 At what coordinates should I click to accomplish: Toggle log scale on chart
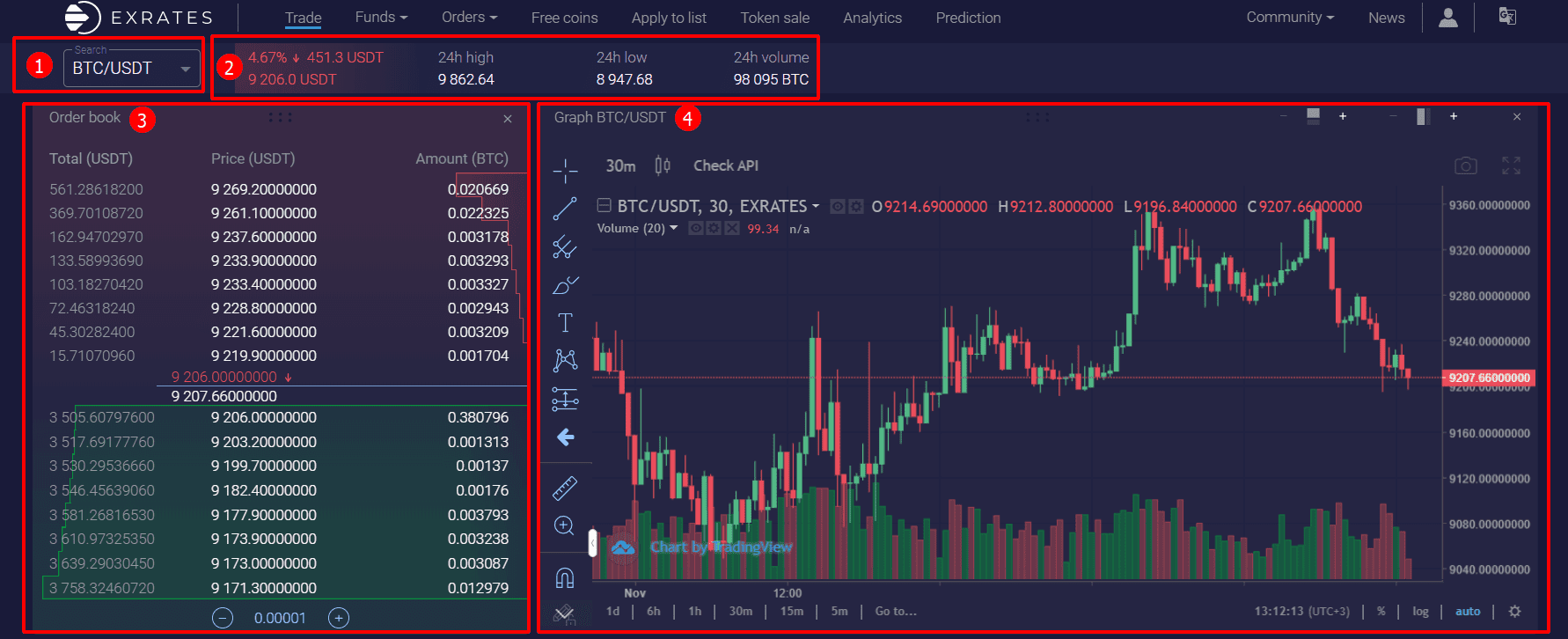pos(1420,611)
